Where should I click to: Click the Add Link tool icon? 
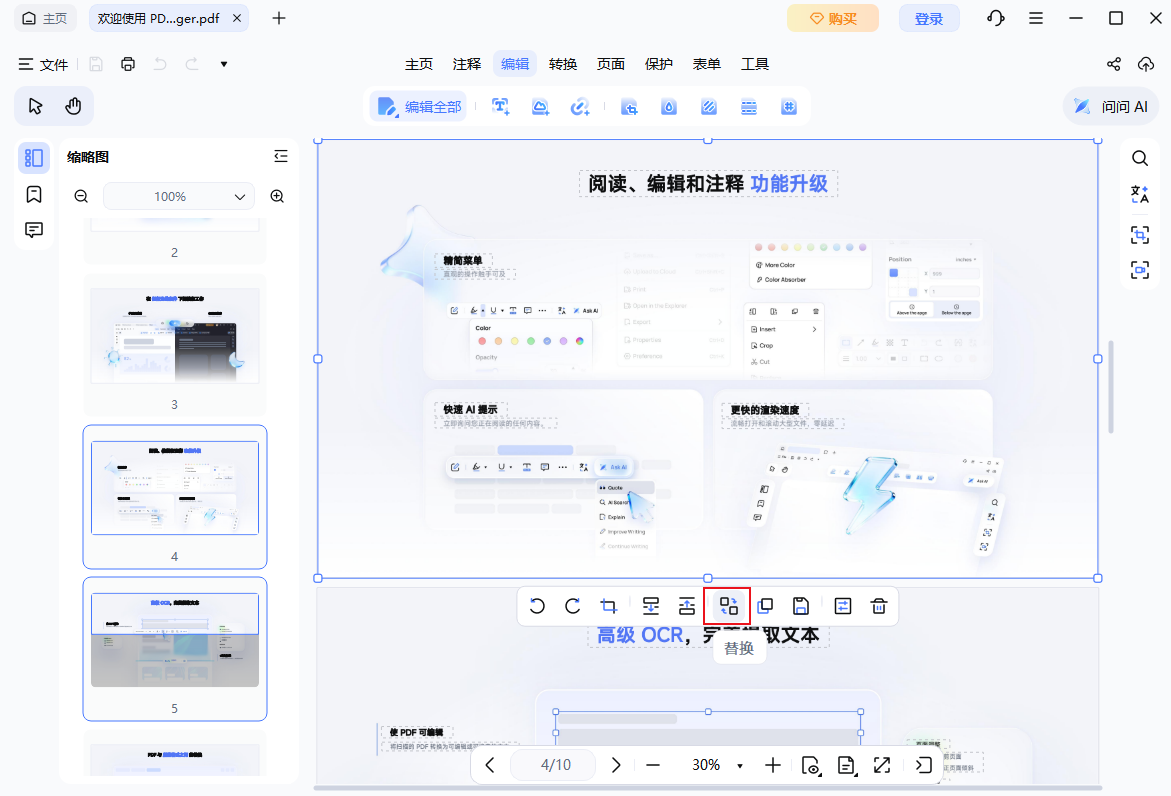(580, 107)
